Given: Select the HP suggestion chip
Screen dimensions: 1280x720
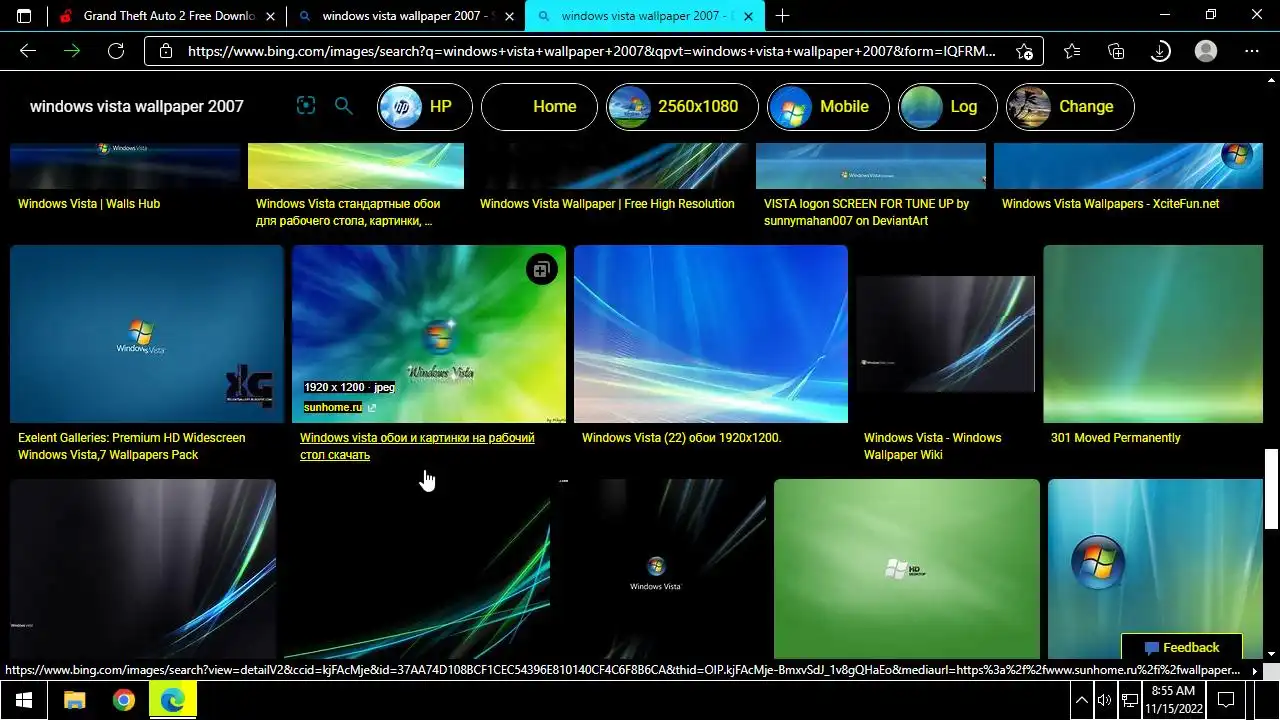Looking at the screenshot, I should click(425, 106).
